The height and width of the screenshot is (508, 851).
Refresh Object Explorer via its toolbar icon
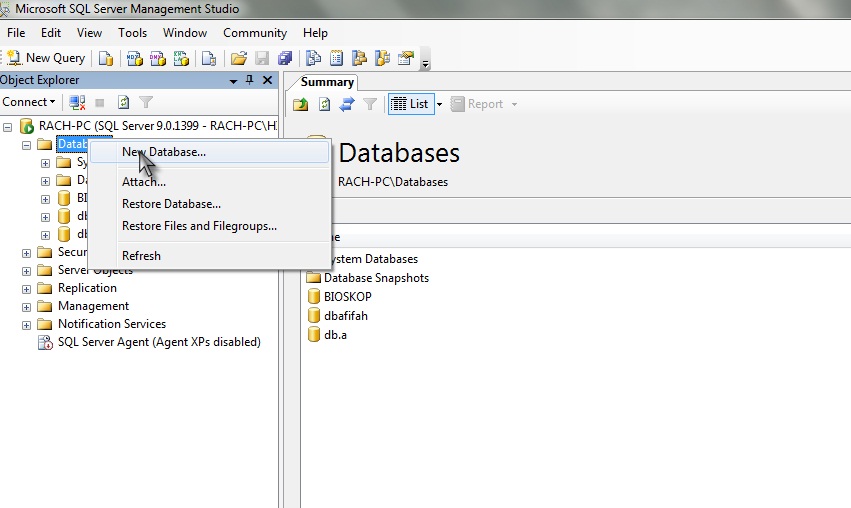123,103
